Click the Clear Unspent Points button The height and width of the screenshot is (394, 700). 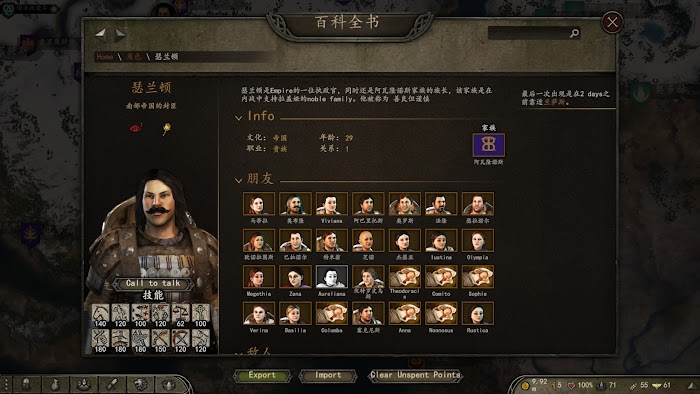pyautogui.click(x=415, y=375)
